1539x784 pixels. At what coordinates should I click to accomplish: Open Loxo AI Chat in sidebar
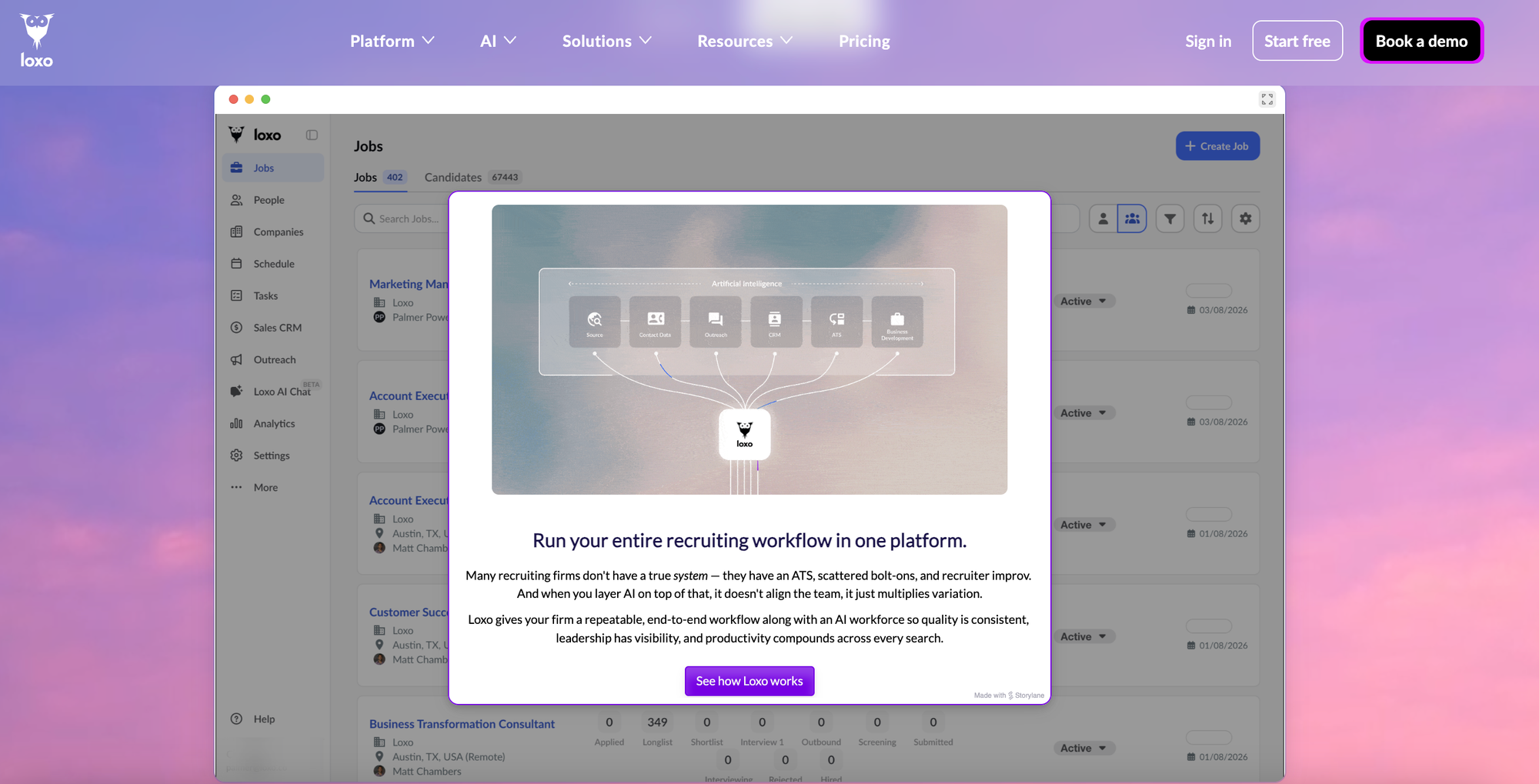click(x=273, y=392)
